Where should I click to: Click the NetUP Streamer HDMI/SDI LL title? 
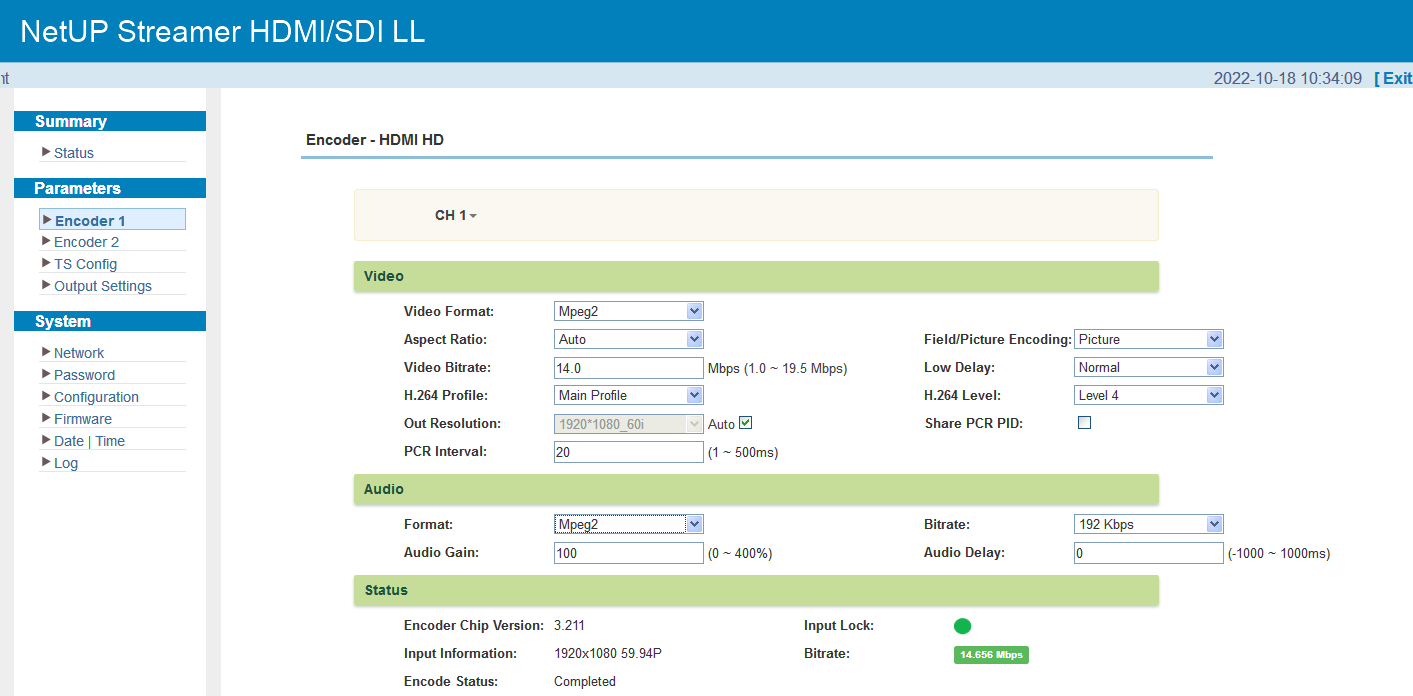point(223,31)
